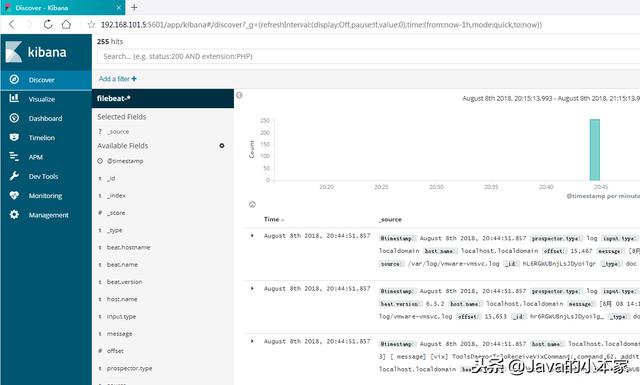This screenshot has width=640, height=385.
Task: Click the browser back arrow
Action: point(11,24)
